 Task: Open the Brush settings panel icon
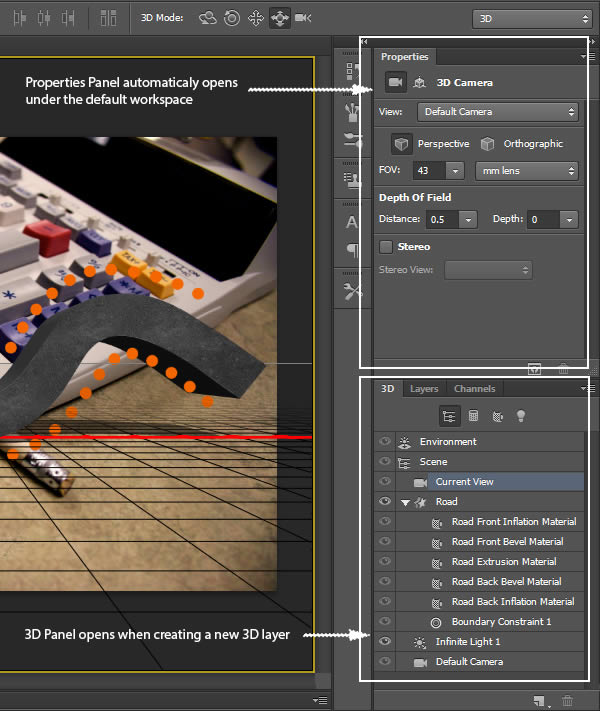click(352, 140)
